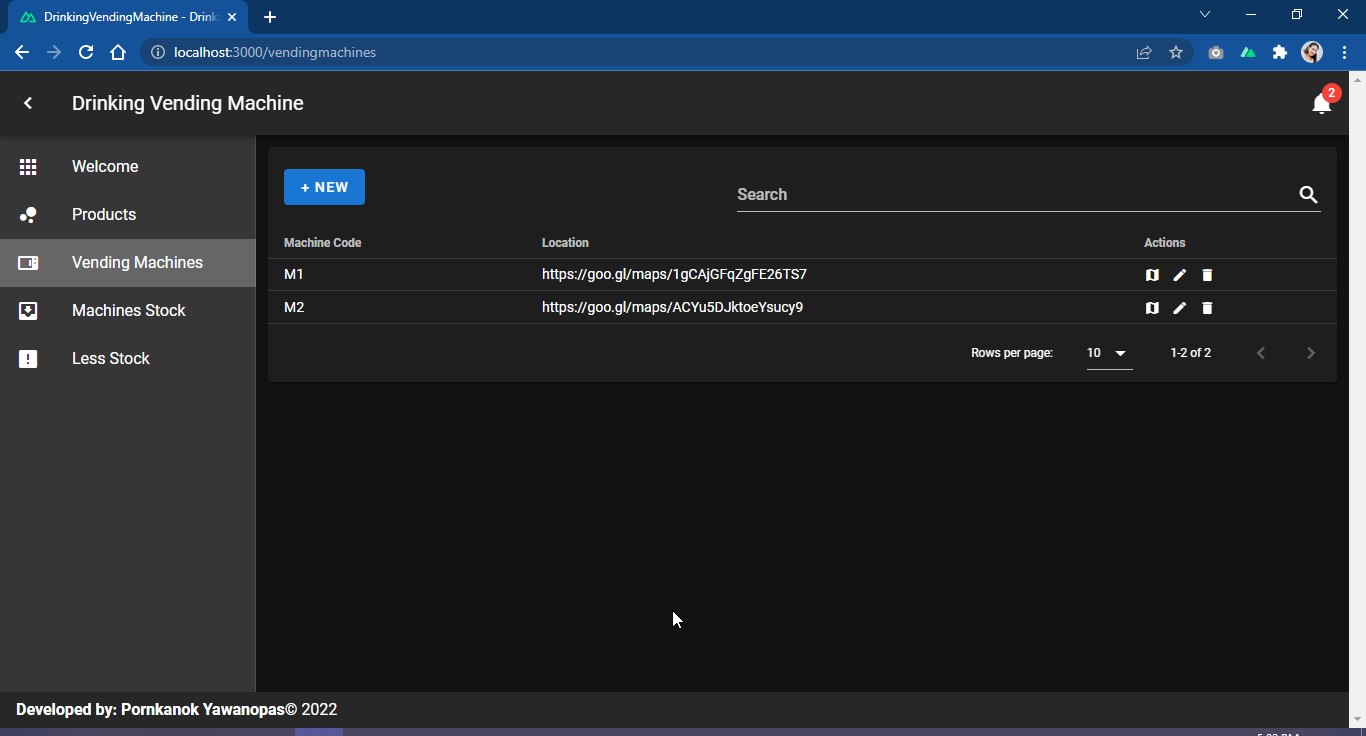Open the notification bell with badge 2

point(1320,103)
